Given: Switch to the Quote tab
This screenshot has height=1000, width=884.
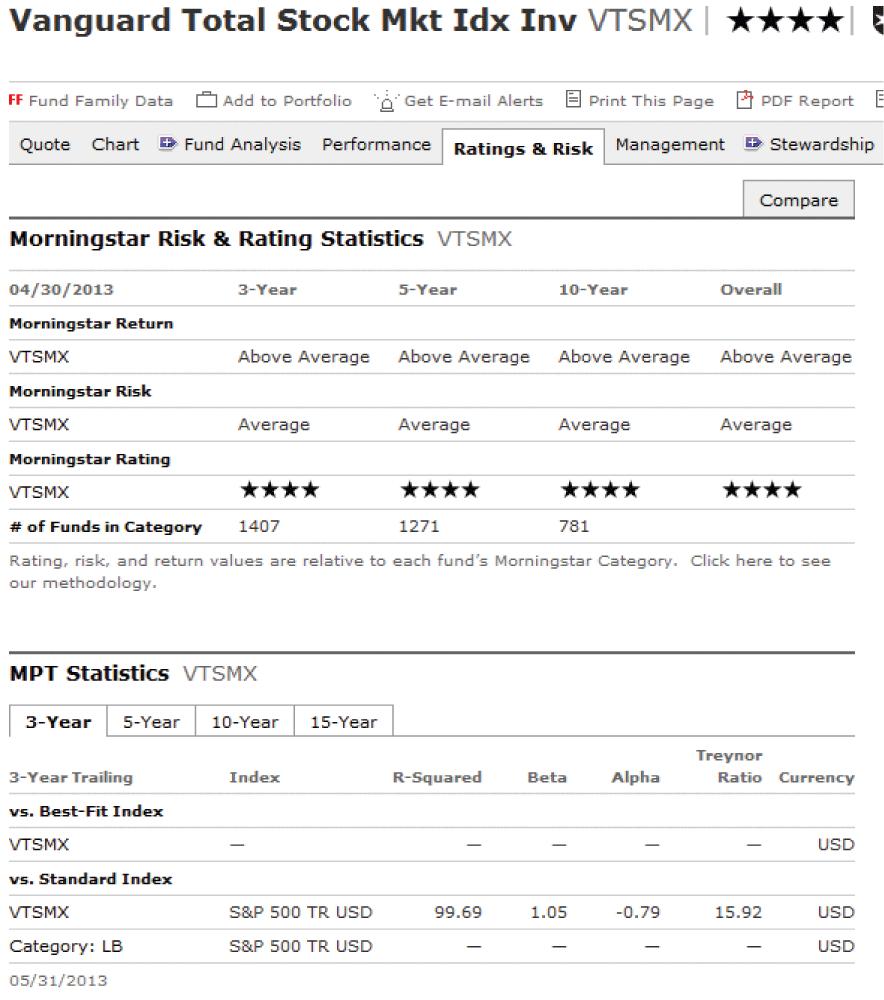Looking at the screenshot, I should pos(45,145).
